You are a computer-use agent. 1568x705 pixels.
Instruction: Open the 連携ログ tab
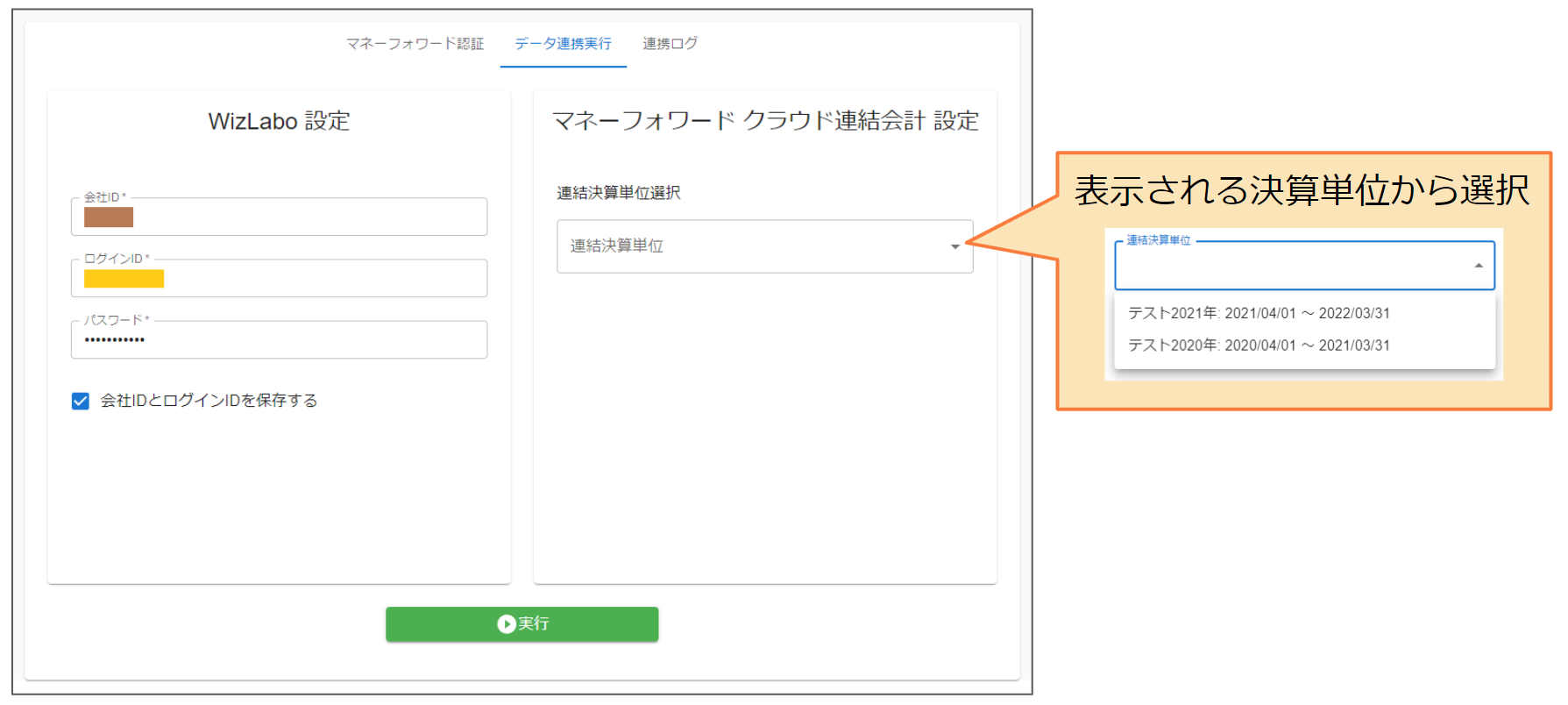670,44
